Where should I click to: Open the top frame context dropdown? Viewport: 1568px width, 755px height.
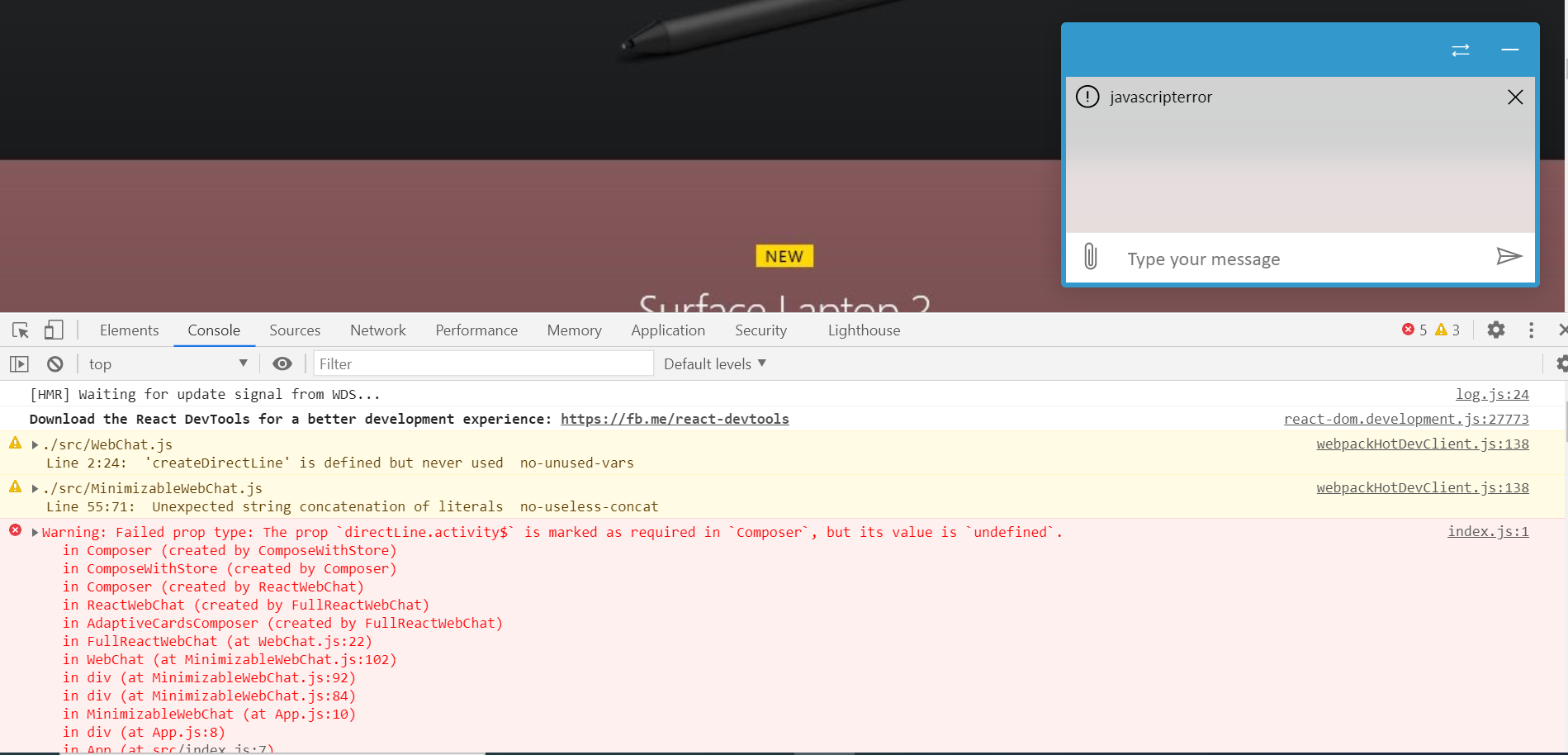point(165,363)
